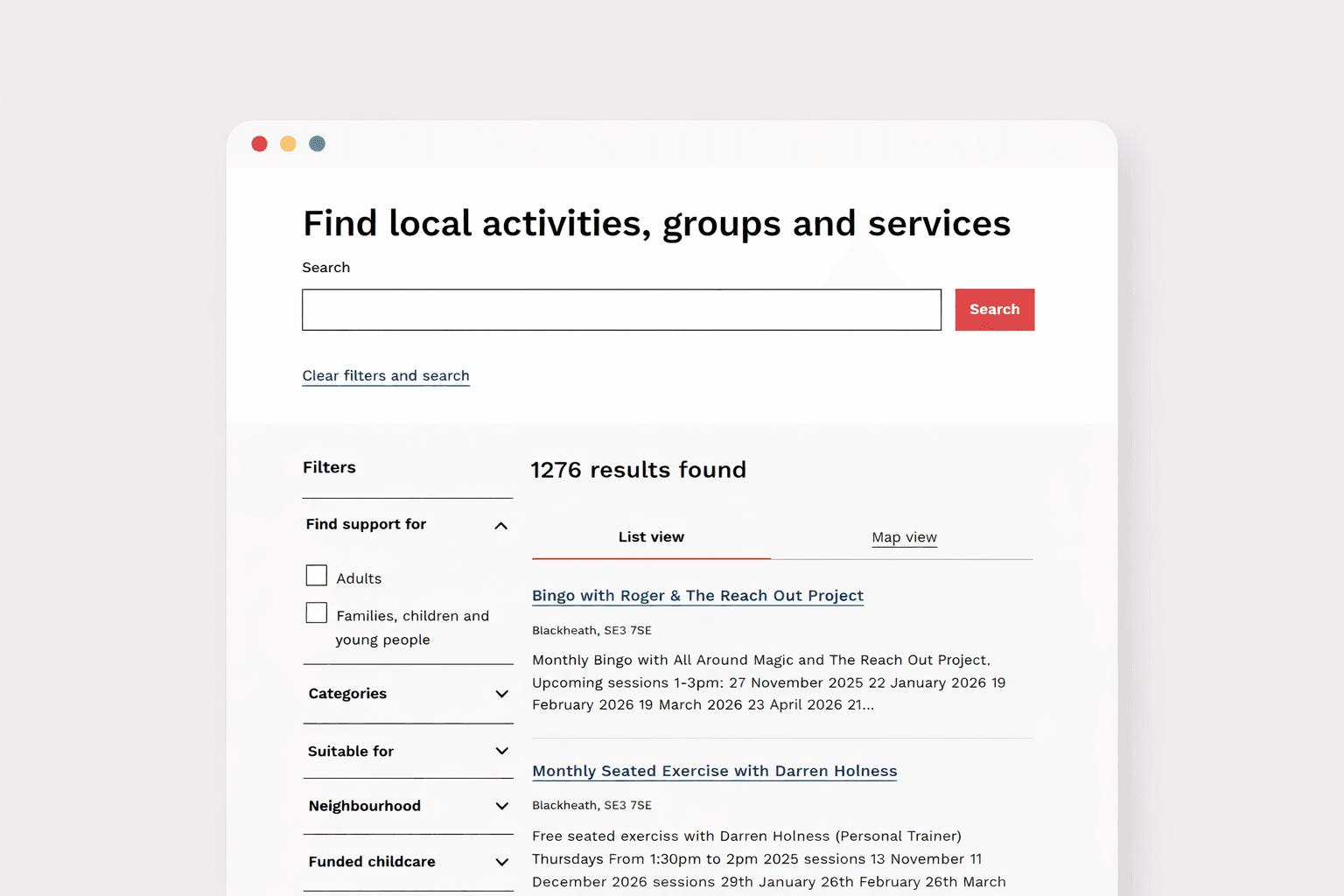Screen dimensions: 1344x896
Task: Click the Suitable for chevron arrow
Action: point(501,752)
